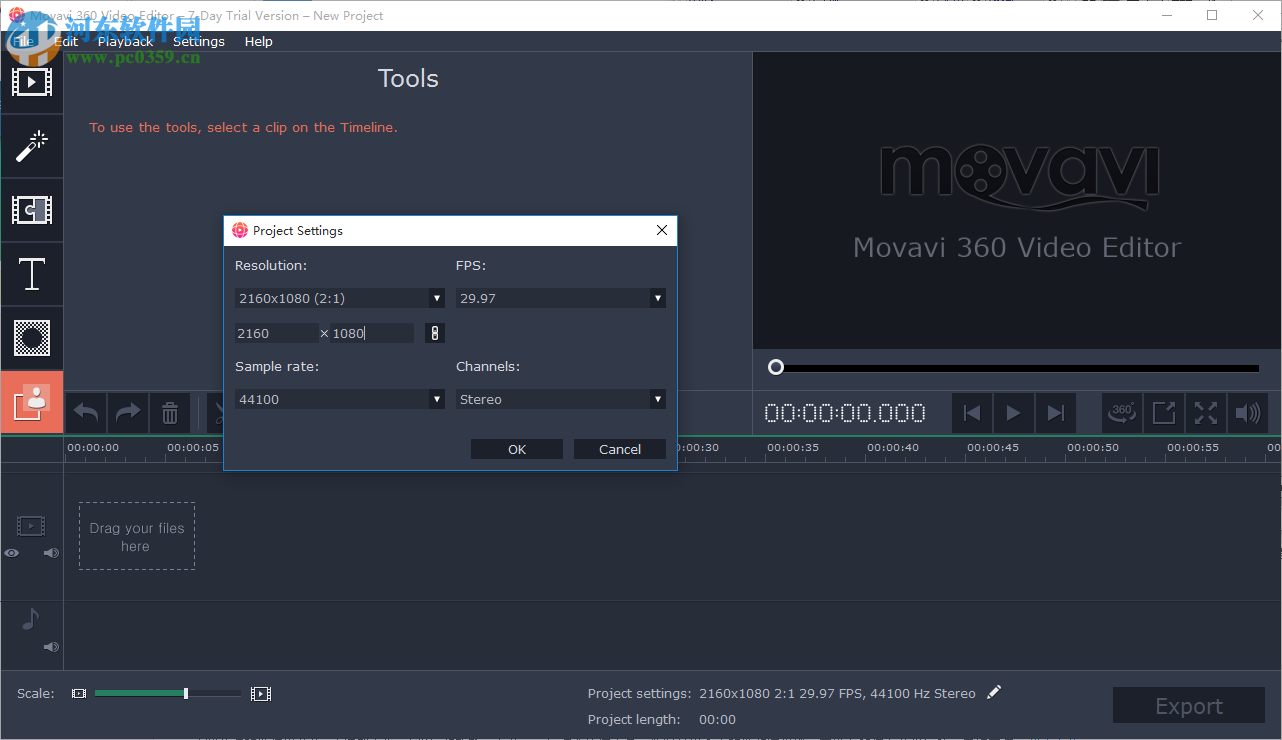This screenshot has width=1282, height=740.
Task: Hide the video track with the eye toggle
Action: tap(11, 552)
